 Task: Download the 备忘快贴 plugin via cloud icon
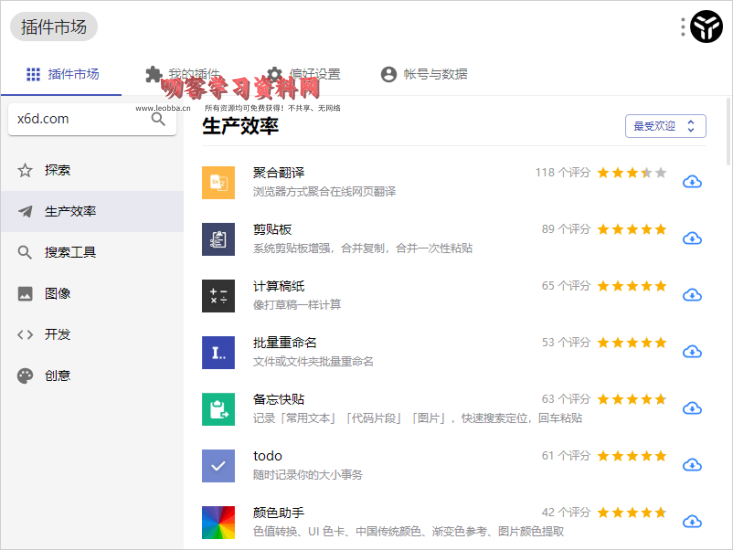click(x=692, y=408)
